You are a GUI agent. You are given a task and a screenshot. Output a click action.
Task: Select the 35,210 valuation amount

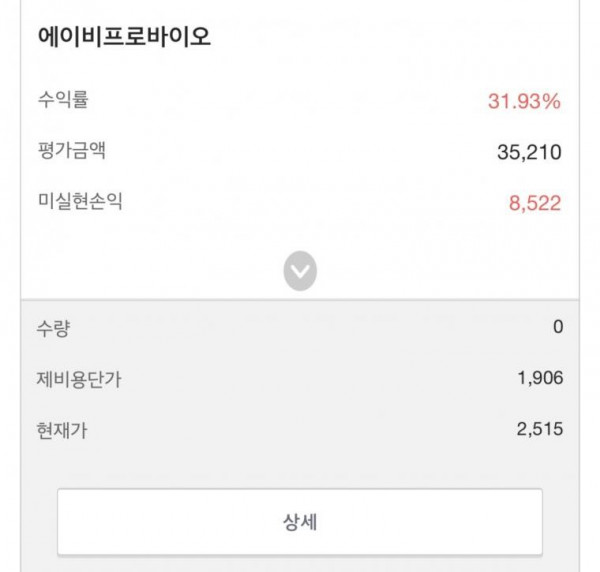(529, 152)
